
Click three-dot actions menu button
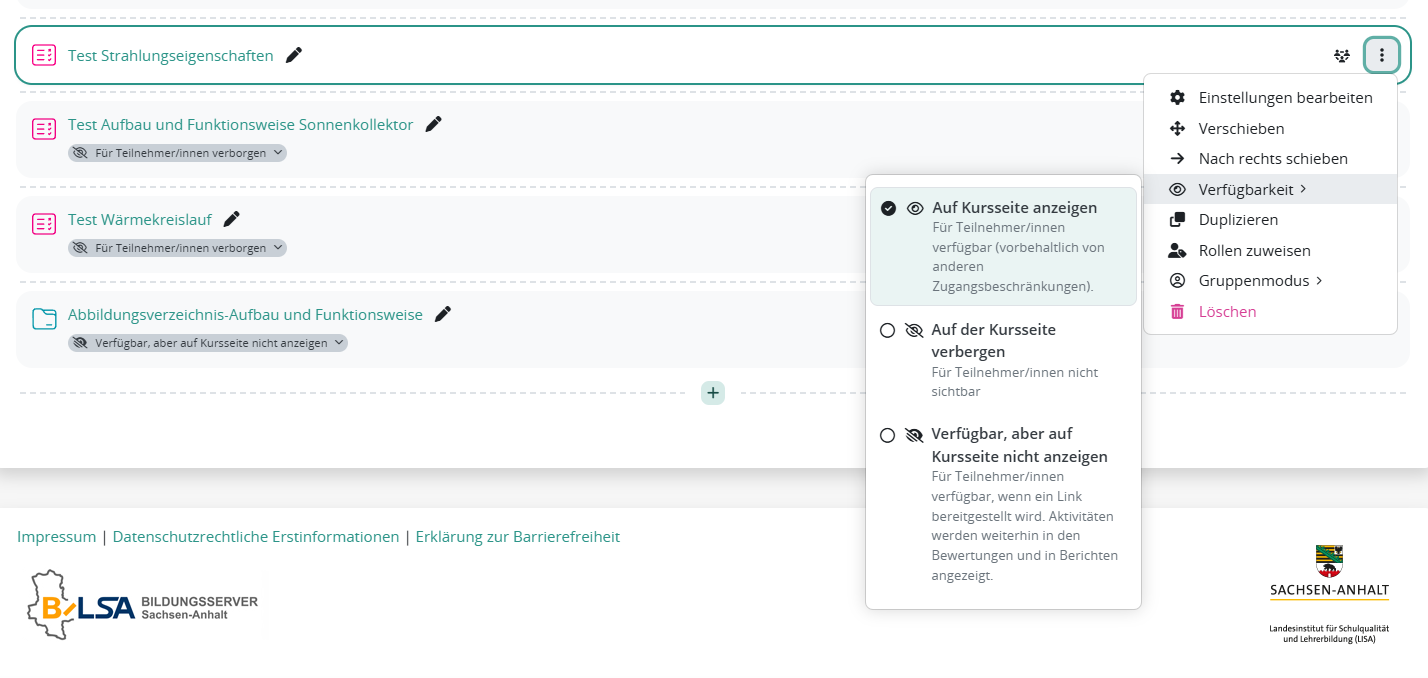[x=1382, y=55]
